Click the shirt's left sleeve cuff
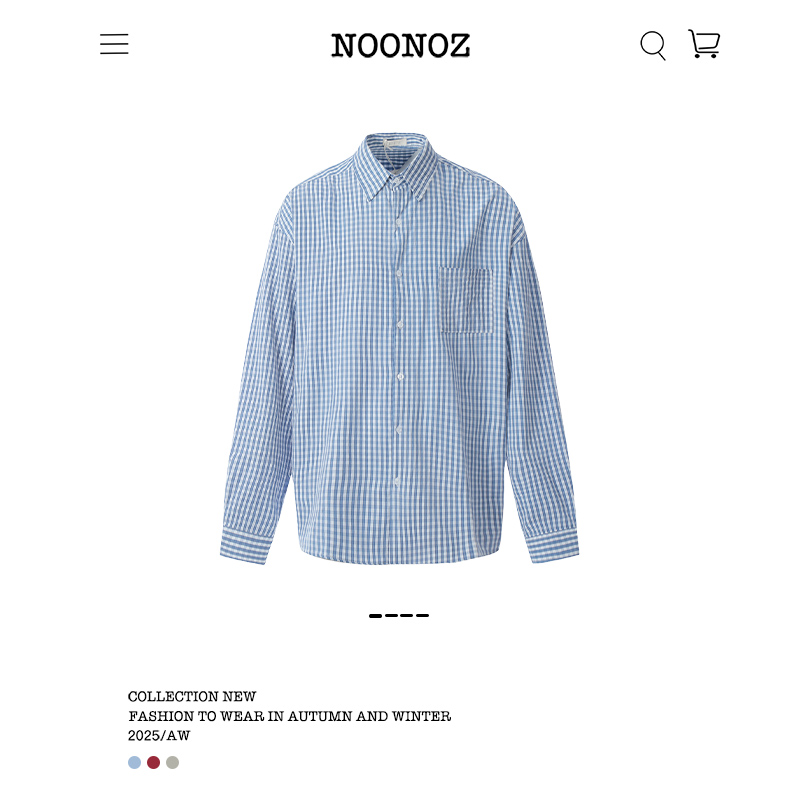Screen dimensions: 800x800 coord(245,546)
